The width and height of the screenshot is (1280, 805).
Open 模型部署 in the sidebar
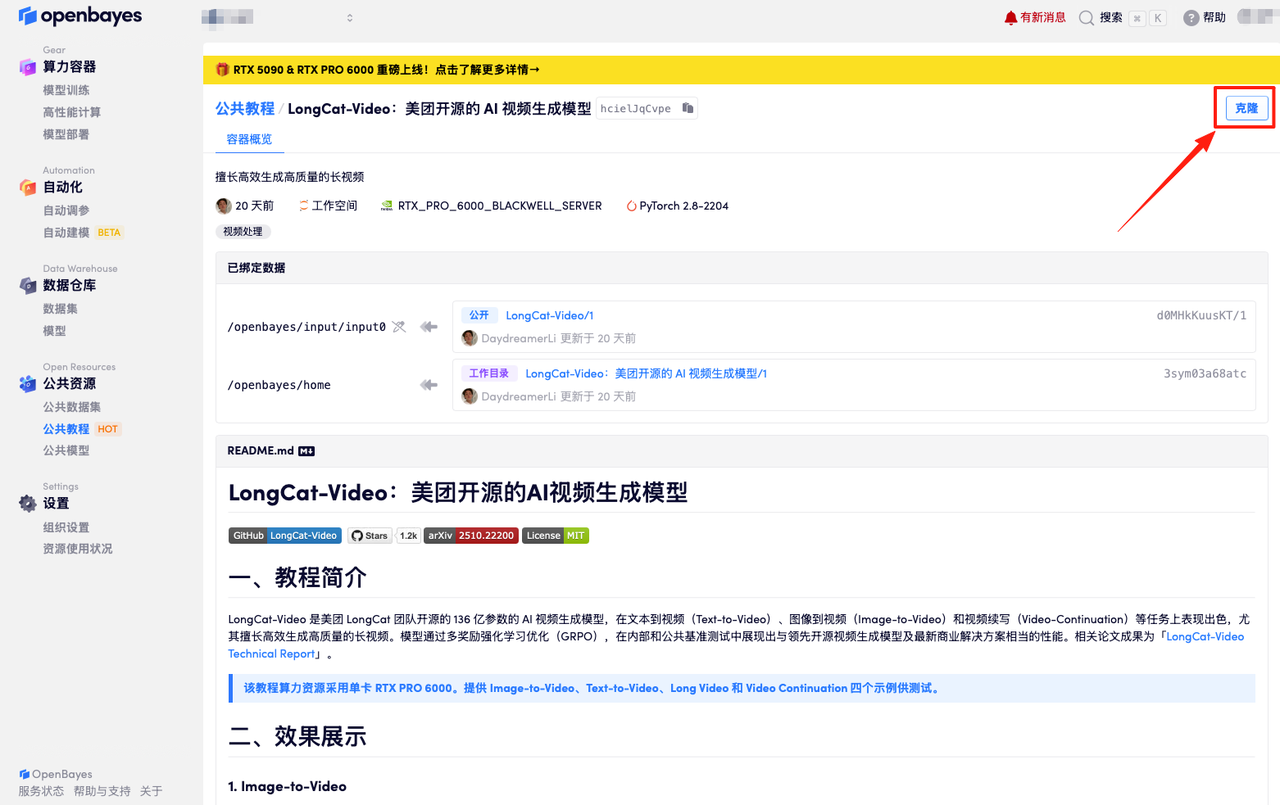(x=66, y=134)
